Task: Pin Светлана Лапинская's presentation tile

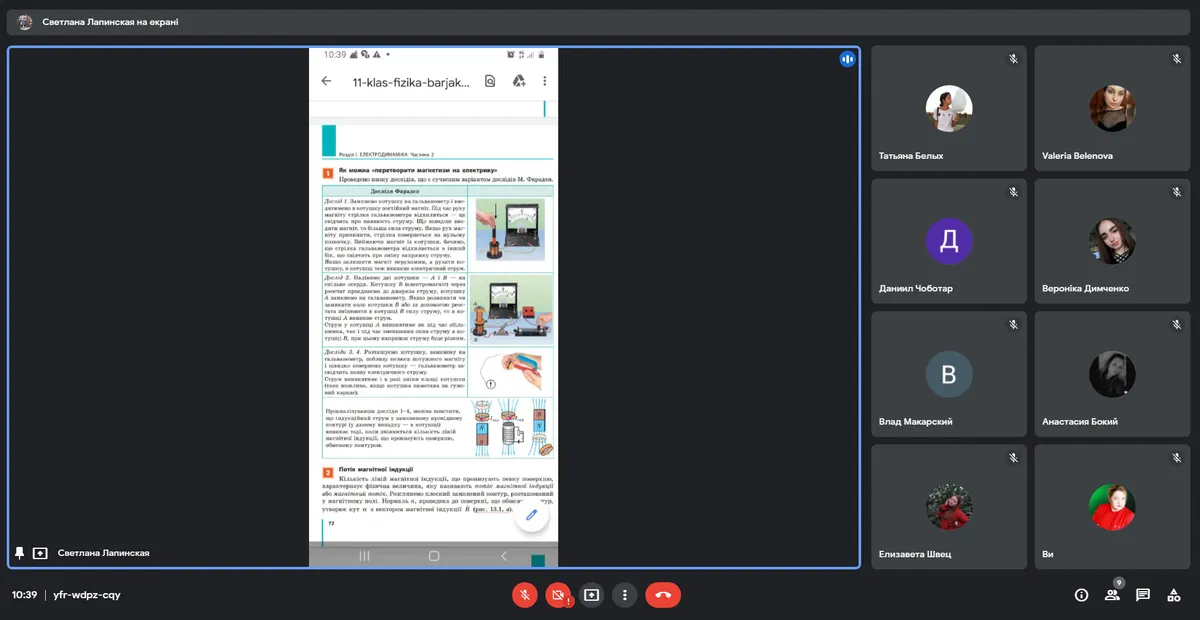Action: click(19, 553)
